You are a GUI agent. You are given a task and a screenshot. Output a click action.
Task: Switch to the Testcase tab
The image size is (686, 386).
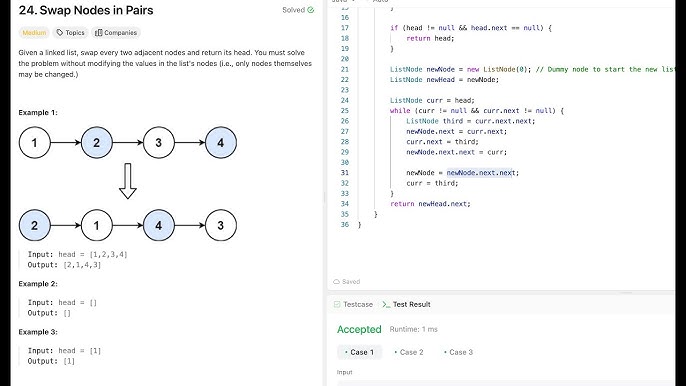pyautogui.click(x=353, y=304)
